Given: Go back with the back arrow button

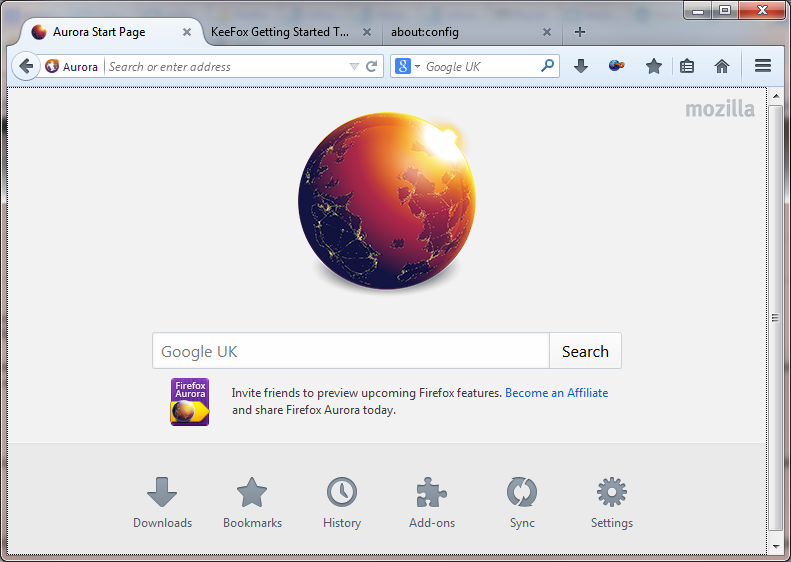Looking at the screenshot, I should (25, 66).
